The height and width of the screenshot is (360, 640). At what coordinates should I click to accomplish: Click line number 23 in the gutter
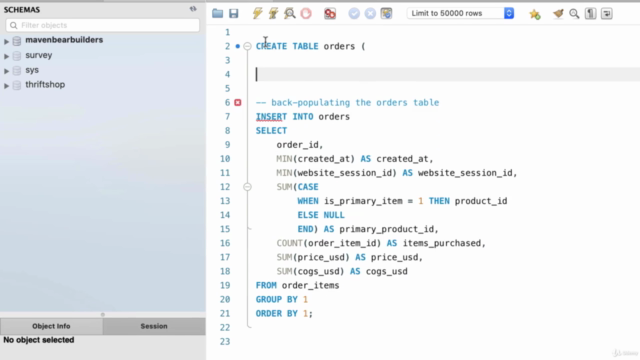coord(225,342)
